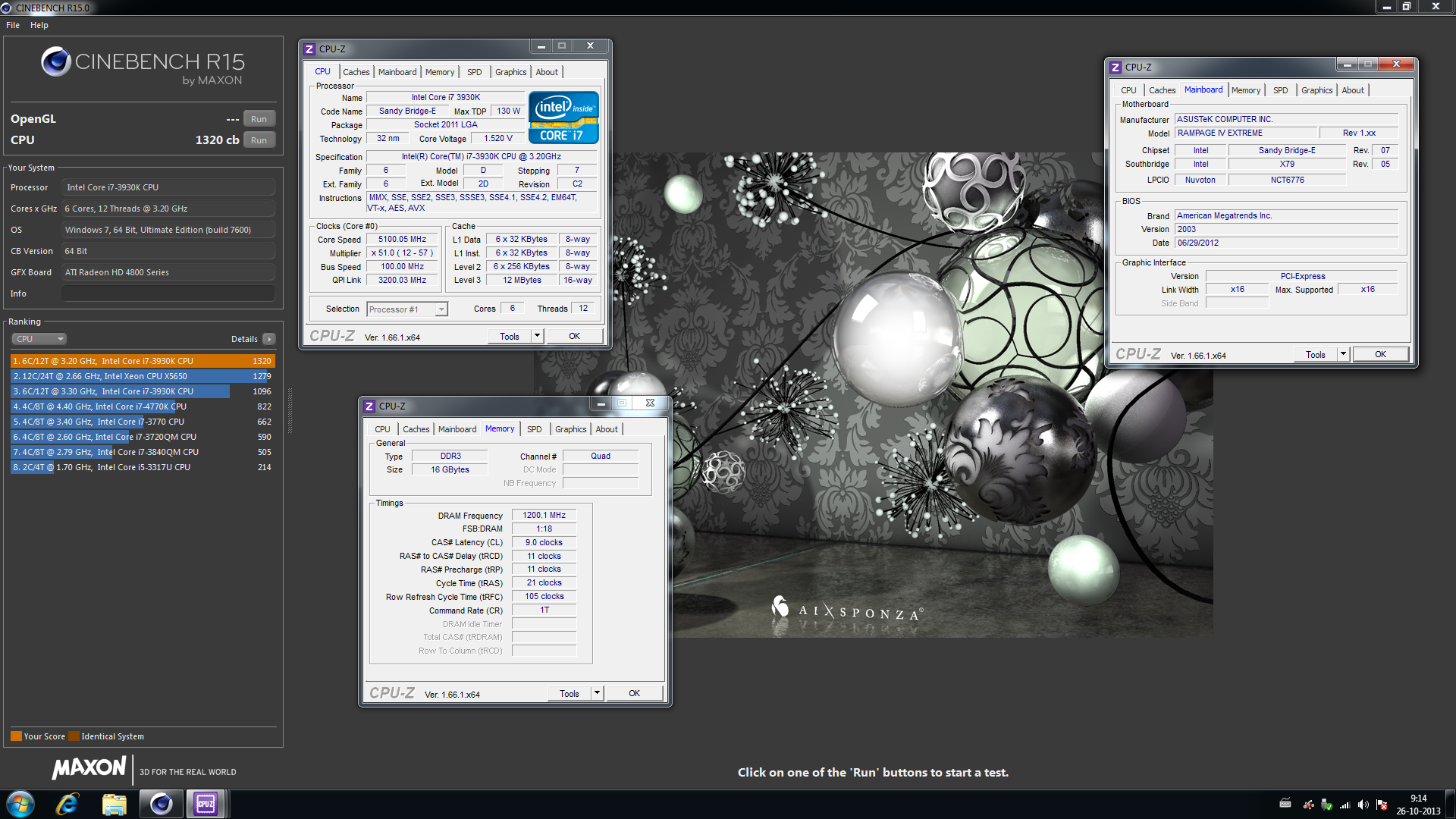Click Tools button in the CPU tab CPU-Z window
This screenshot has width=1456, height=819.
tap(510, 336)
